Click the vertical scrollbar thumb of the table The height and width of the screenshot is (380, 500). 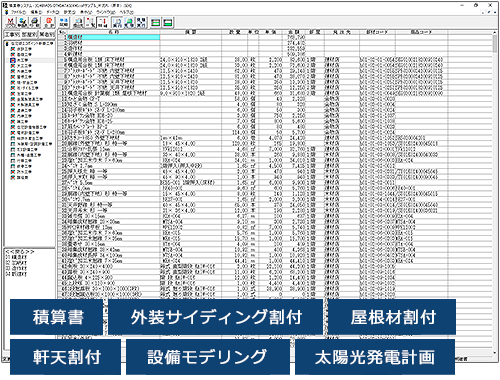(495, 43)
